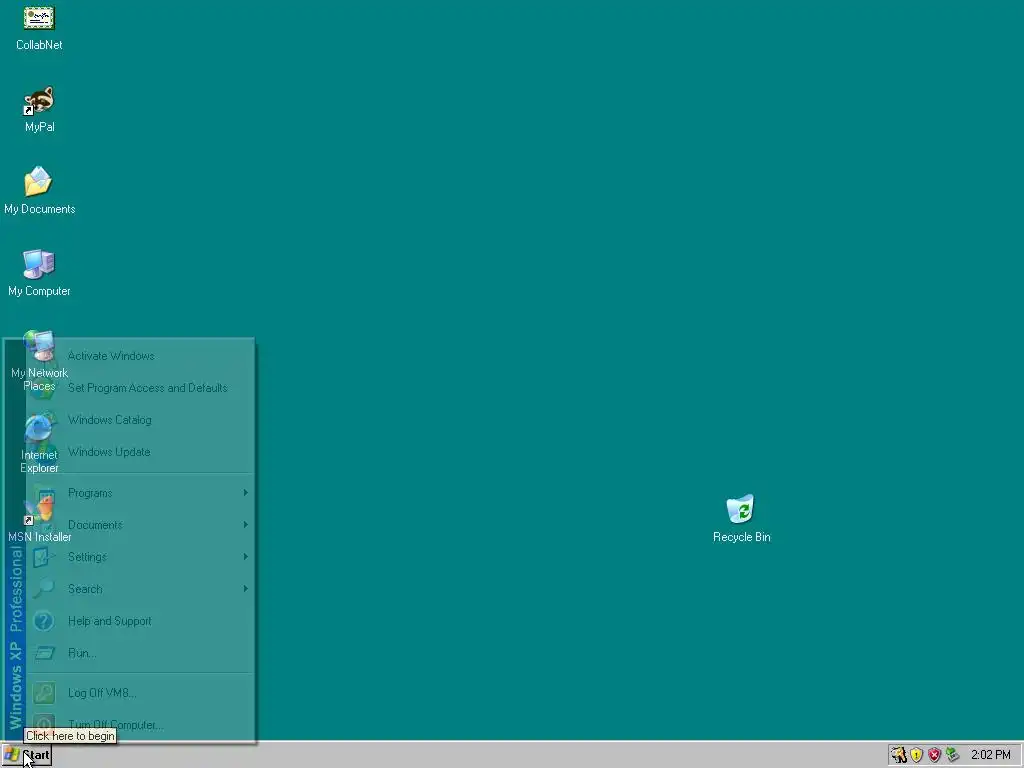Click the yellow shield update tray icon
This screenshot has height=768, width=1024.
917,755
